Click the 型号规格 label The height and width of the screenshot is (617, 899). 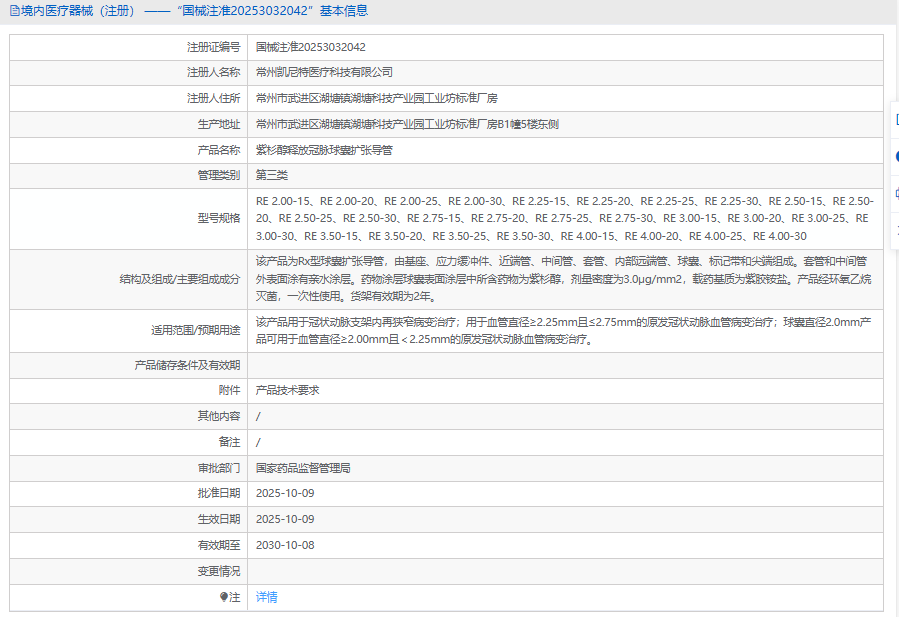click(219, 218)
